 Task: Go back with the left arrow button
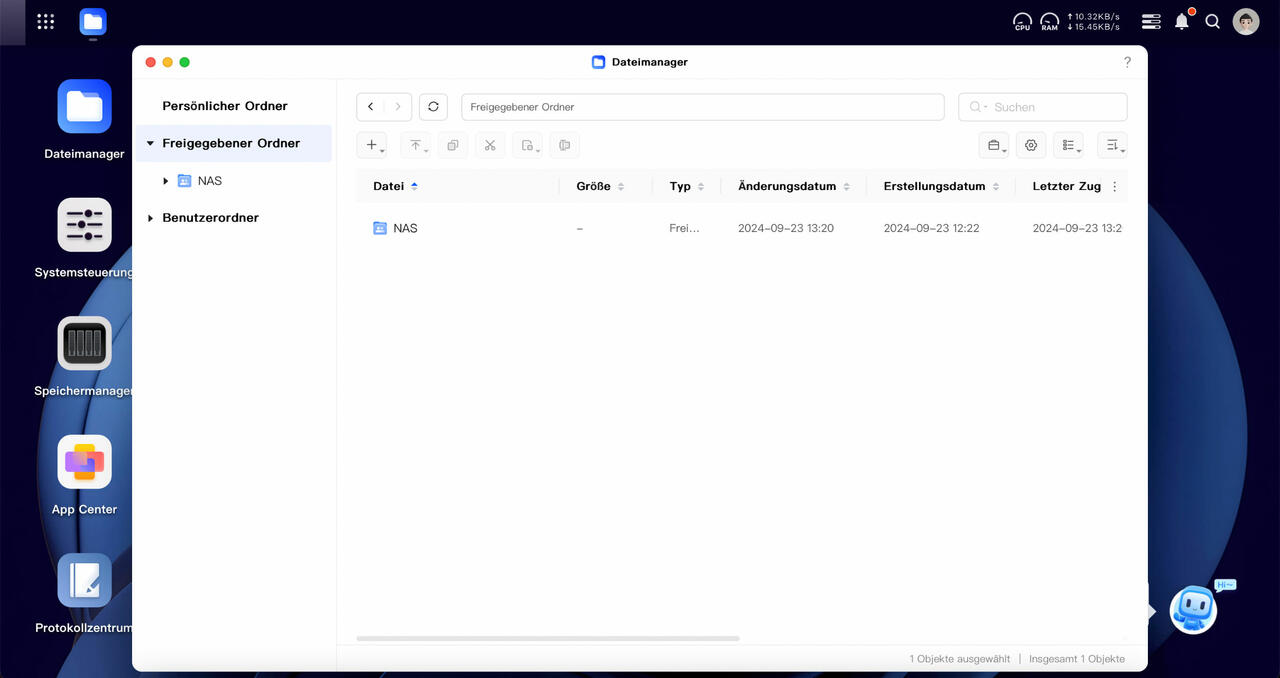coord(371,106)
